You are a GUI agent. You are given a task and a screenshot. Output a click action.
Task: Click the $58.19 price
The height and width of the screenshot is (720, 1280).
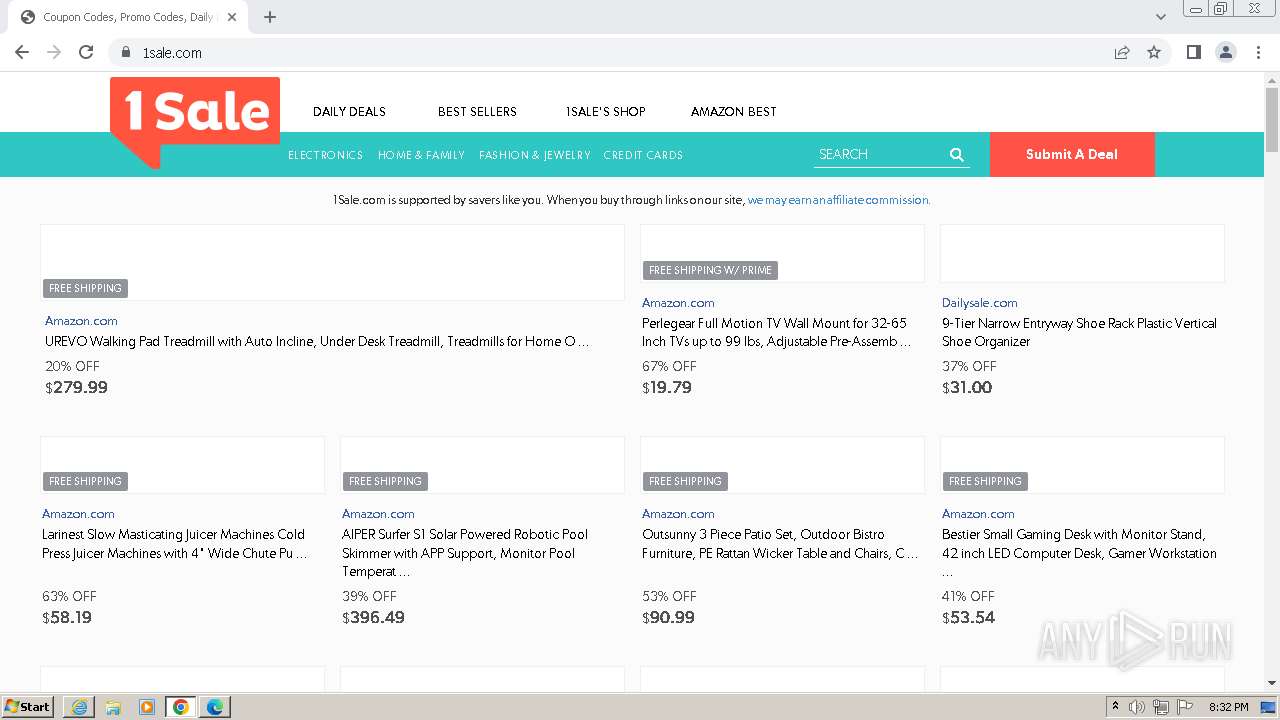[x=67, y=618]
